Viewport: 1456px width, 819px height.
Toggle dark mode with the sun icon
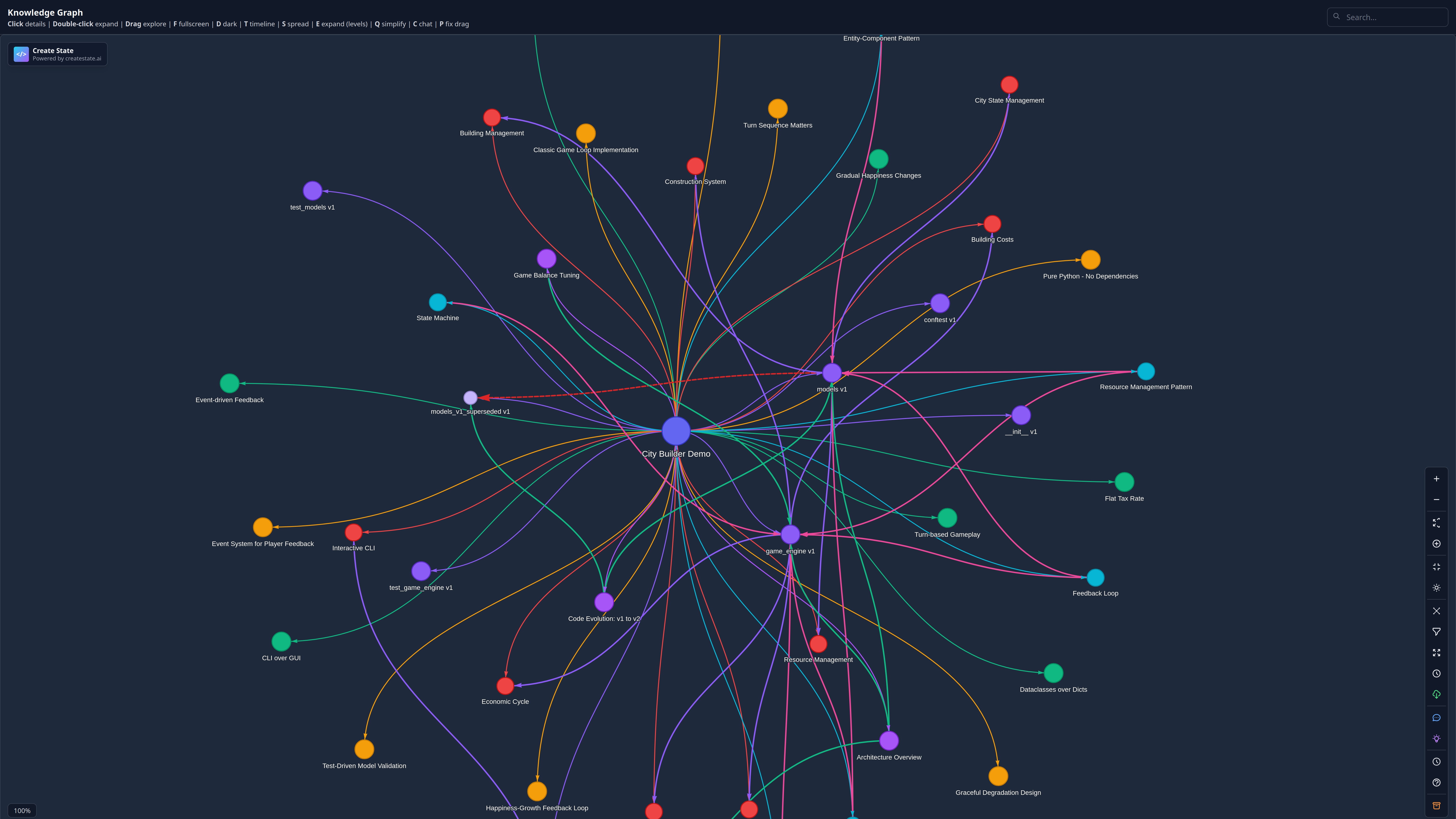click(1436, 588)
